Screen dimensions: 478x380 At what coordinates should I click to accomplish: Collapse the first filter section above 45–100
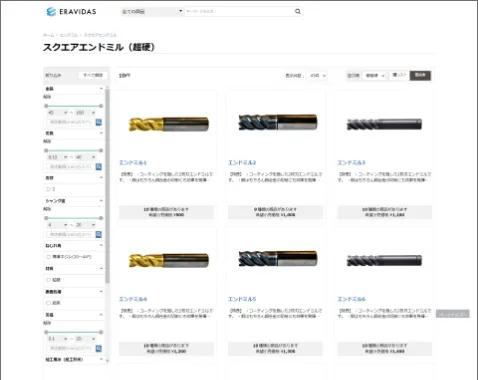click(x=101, y=89)
